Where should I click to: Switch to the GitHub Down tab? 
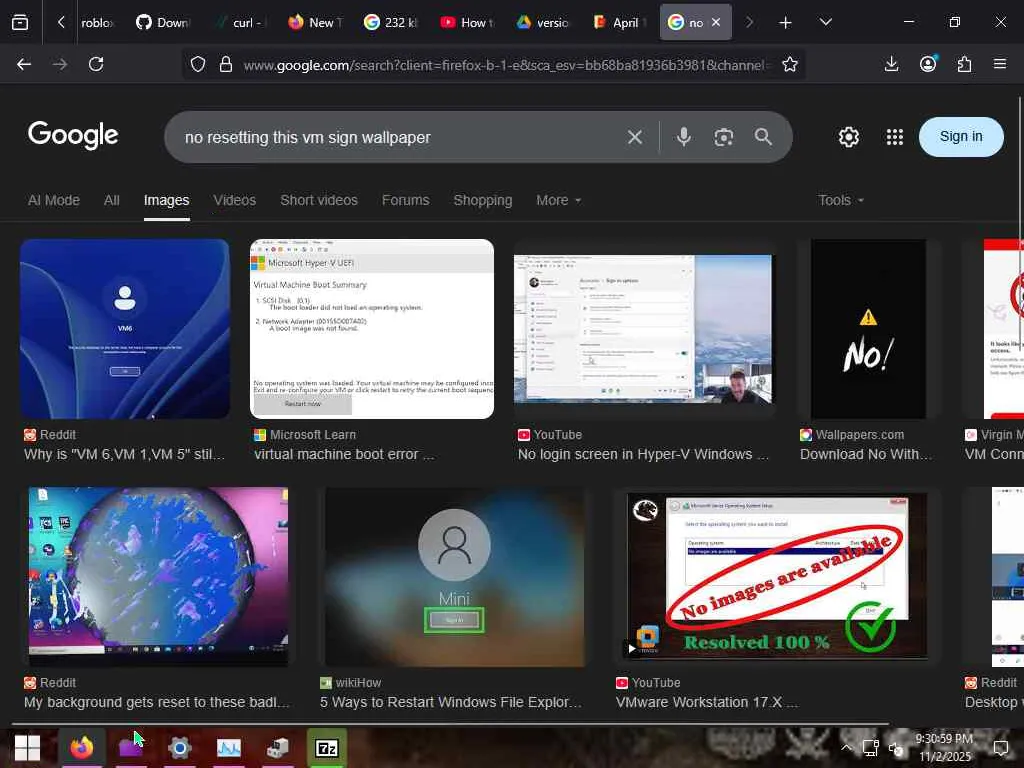(x=163, y=23)
